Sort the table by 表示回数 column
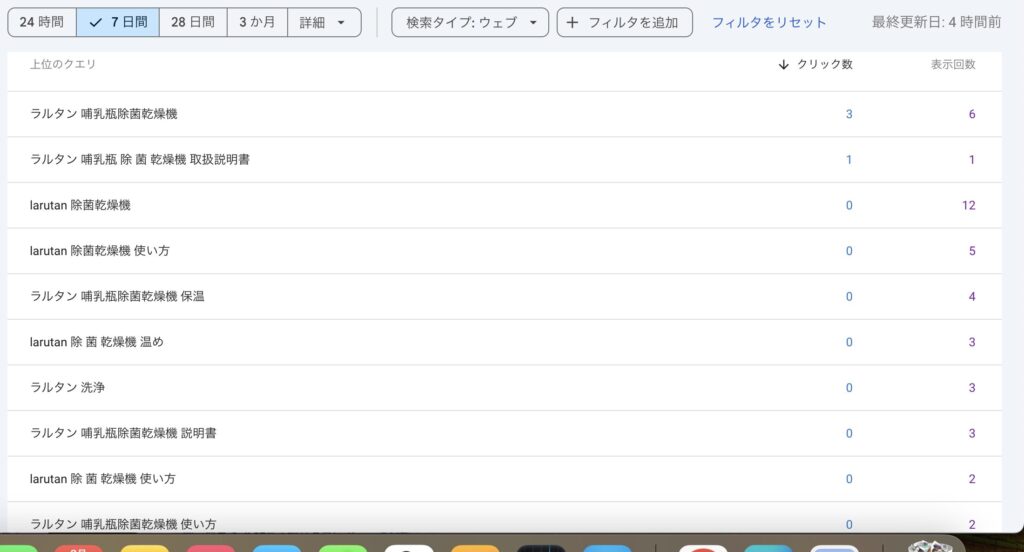 click(952, 64)
